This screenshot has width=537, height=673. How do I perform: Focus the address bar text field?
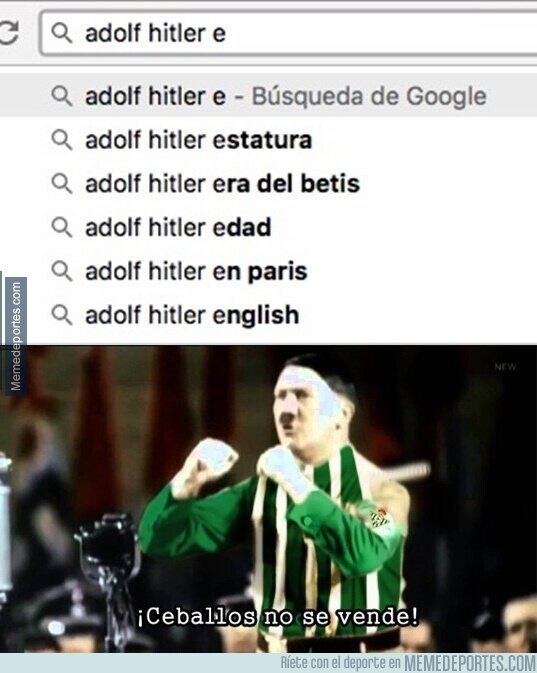[288, 33]
